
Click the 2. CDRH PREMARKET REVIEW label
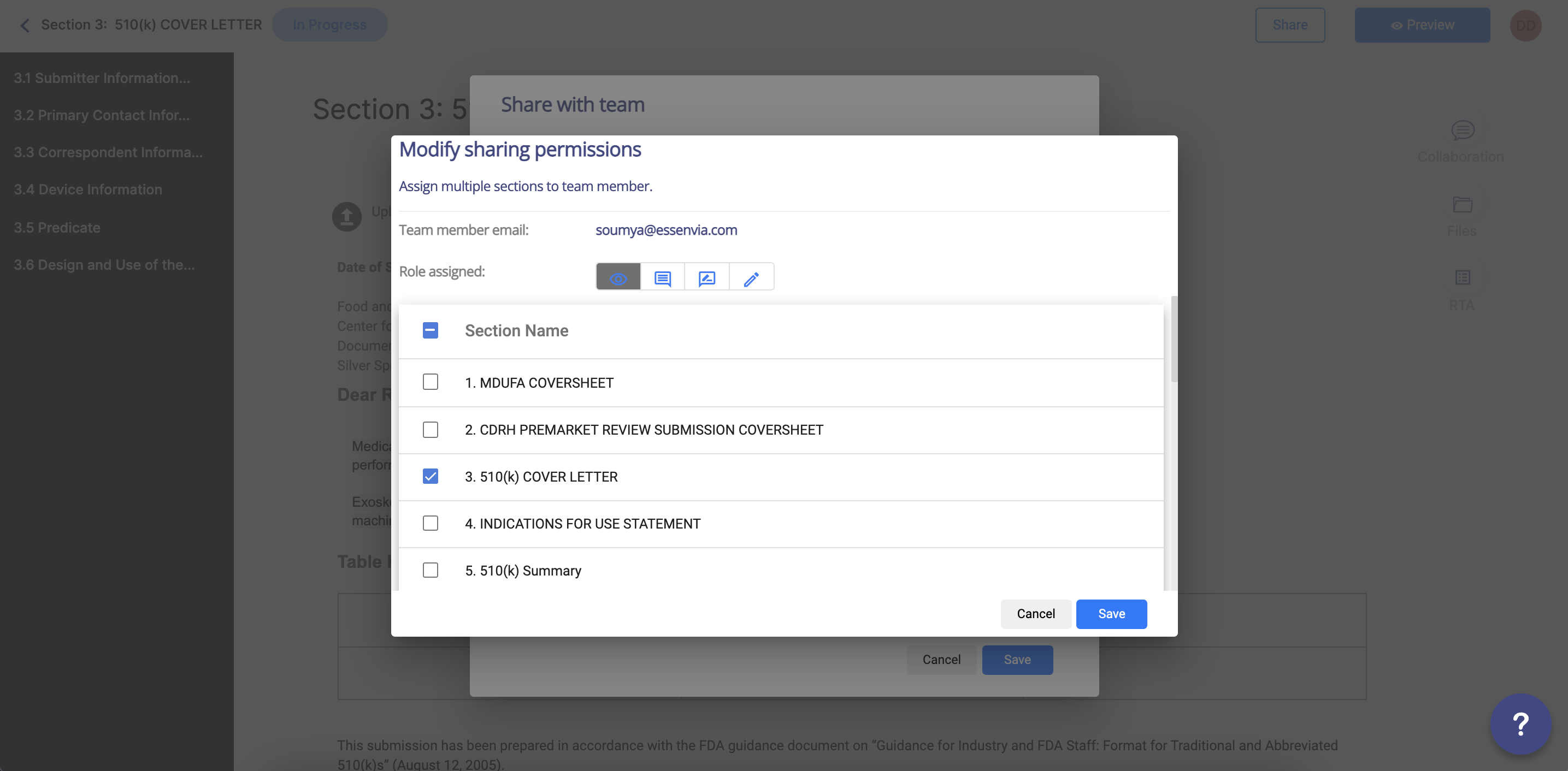644,430
